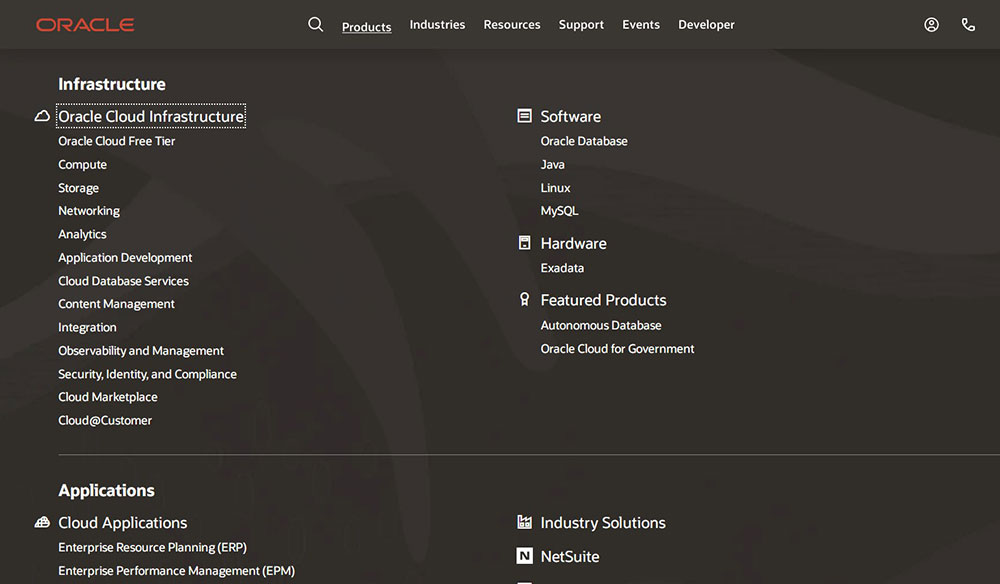Open the Industries menu

437,25
